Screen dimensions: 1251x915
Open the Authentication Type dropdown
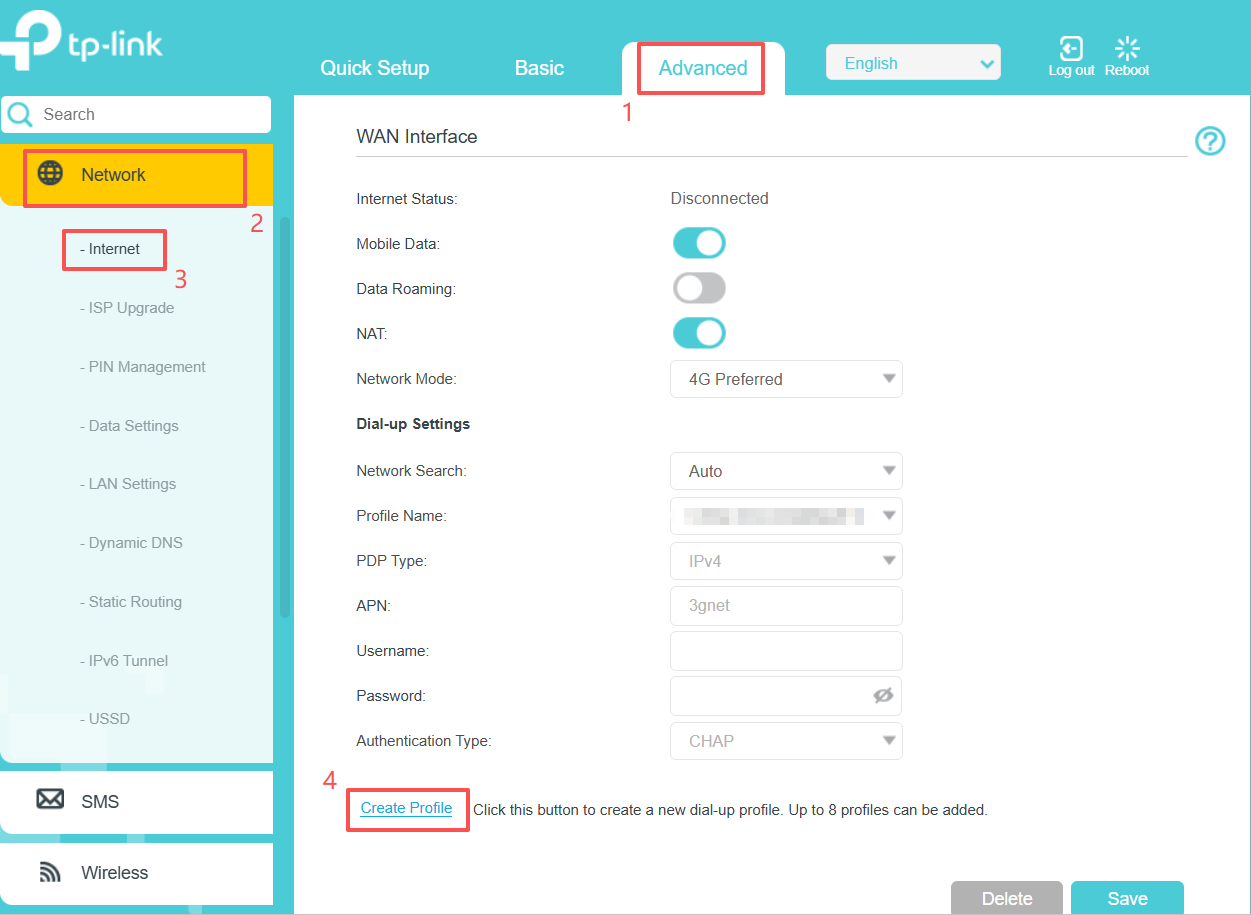[x=786, y=740]
